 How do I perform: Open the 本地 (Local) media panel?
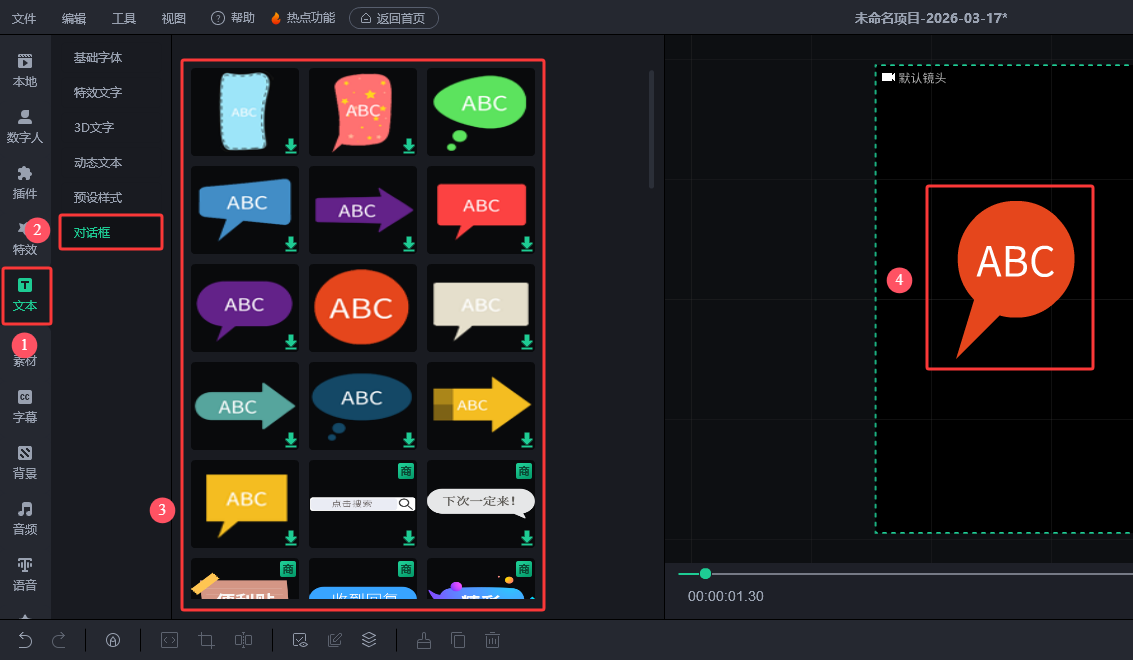[x=25, y=70]
